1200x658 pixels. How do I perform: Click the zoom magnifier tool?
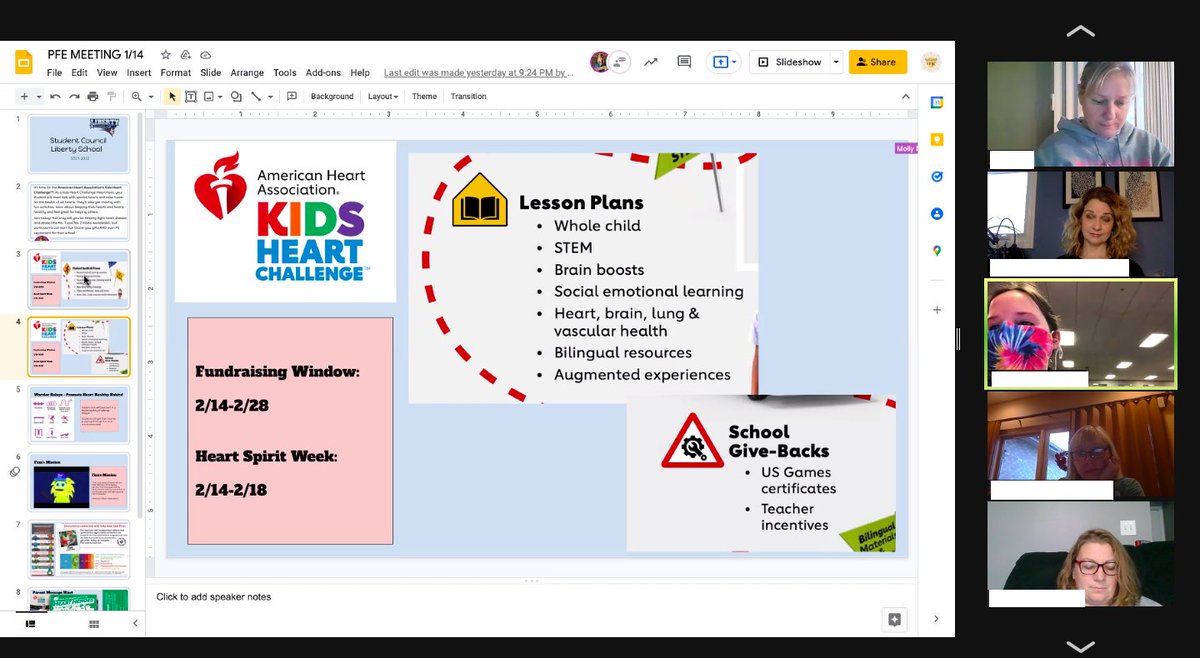(x=136, y=96)
